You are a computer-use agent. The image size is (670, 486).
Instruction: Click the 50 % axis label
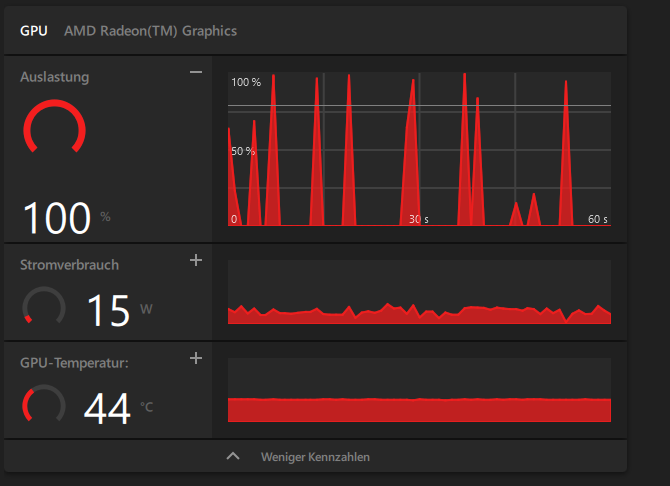(x=243, y=151)
